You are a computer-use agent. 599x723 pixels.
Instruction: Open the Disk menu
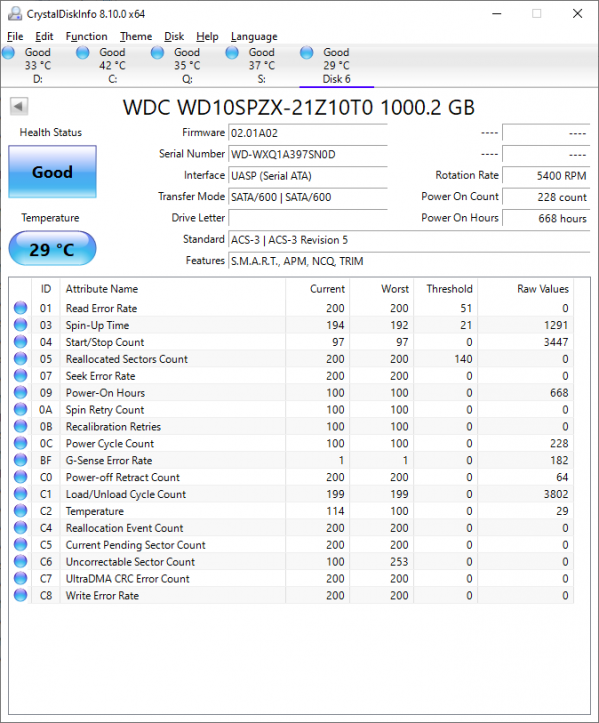(174, 36)
